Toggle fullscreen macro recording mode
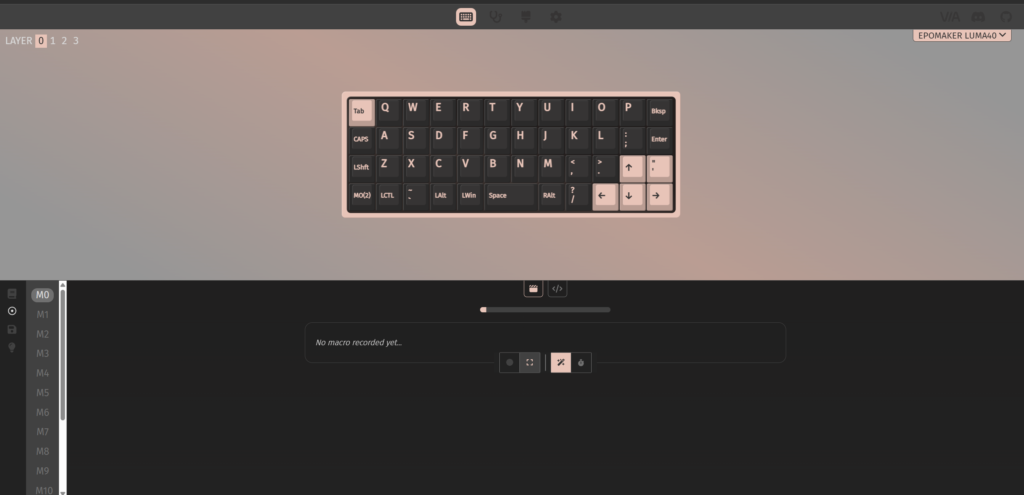Viewport: 1024px width, 495px height. pyautogui.click(x=530, y=362)
